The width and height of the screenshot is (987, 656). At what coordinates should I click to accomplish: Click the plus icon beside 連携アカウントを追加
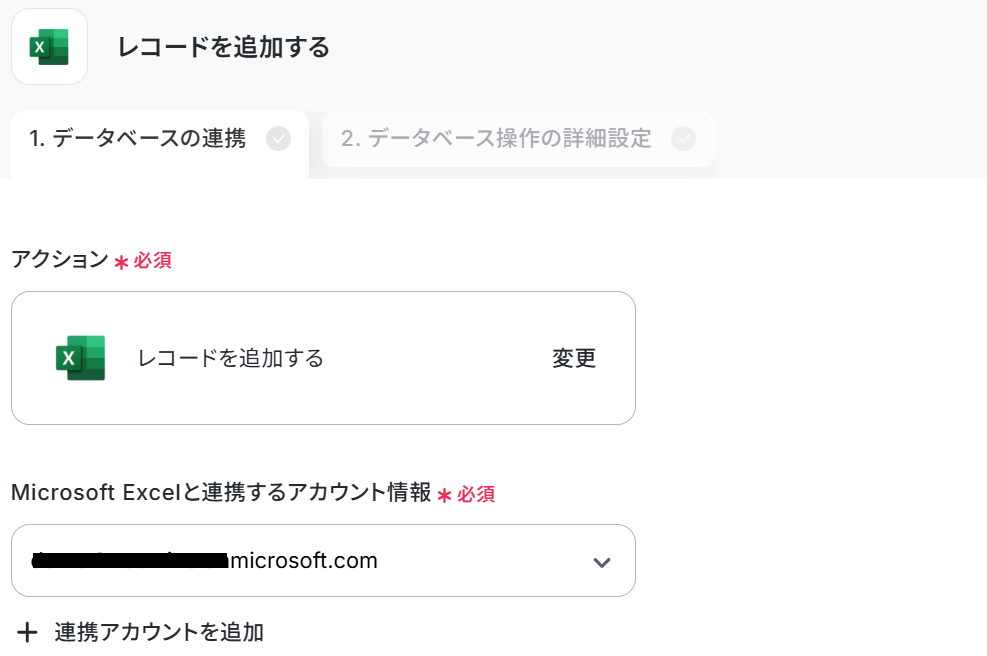pos(28,632)
